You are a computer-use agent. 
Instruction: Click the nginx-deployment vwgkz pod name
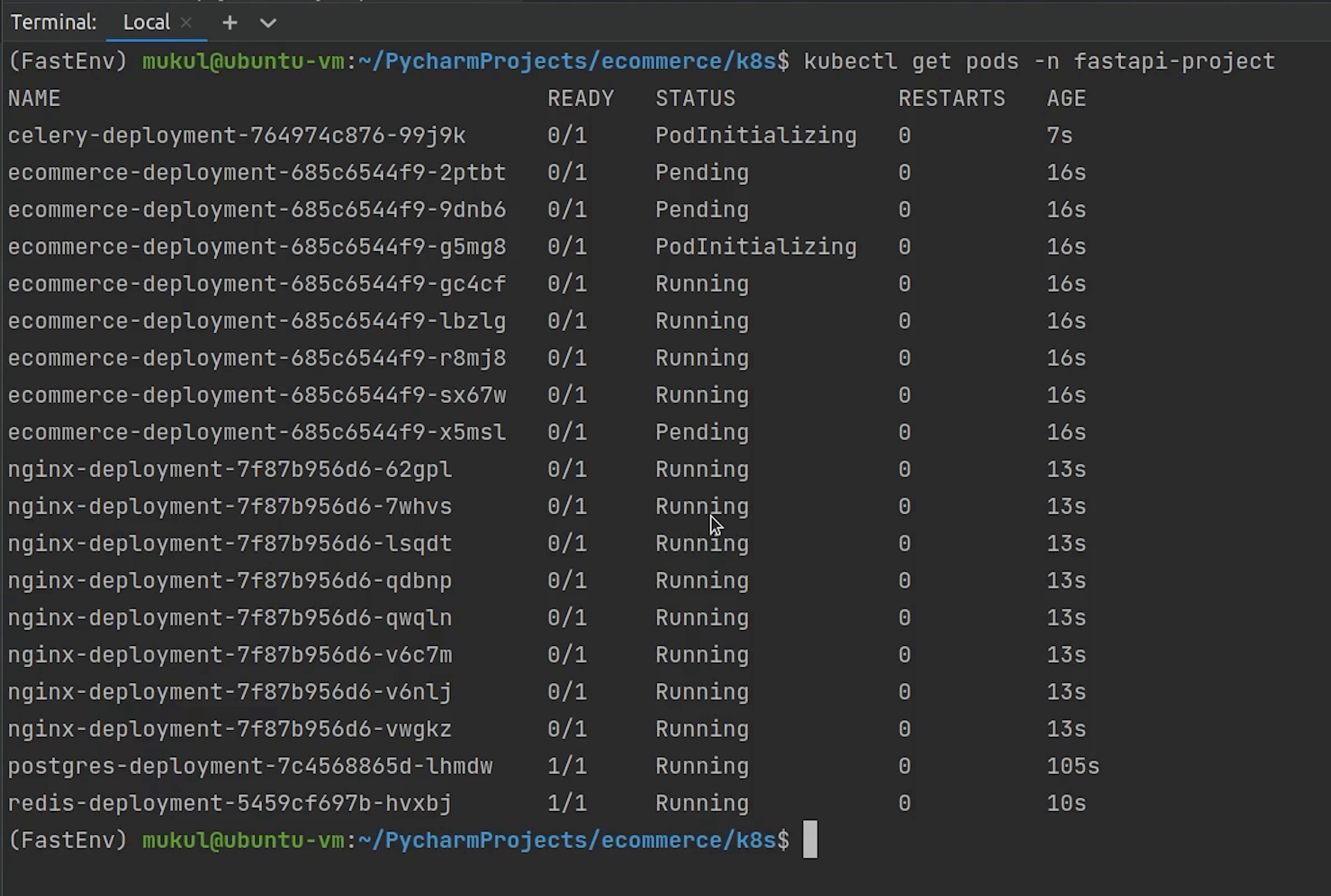pos(230,729)
